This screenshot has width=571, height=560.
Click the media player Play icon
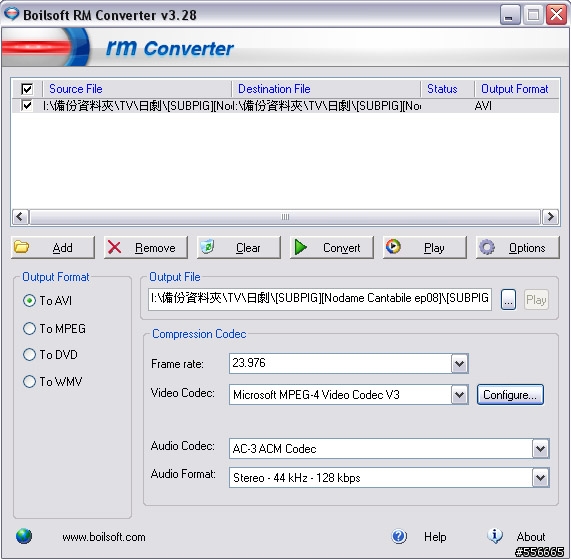click(393, 247)
